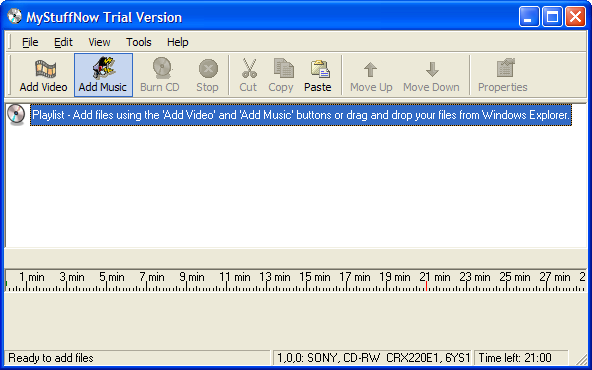Click the Cut scissors icon
Viewport: 592px width, 370px height.
tap(249, 68)
